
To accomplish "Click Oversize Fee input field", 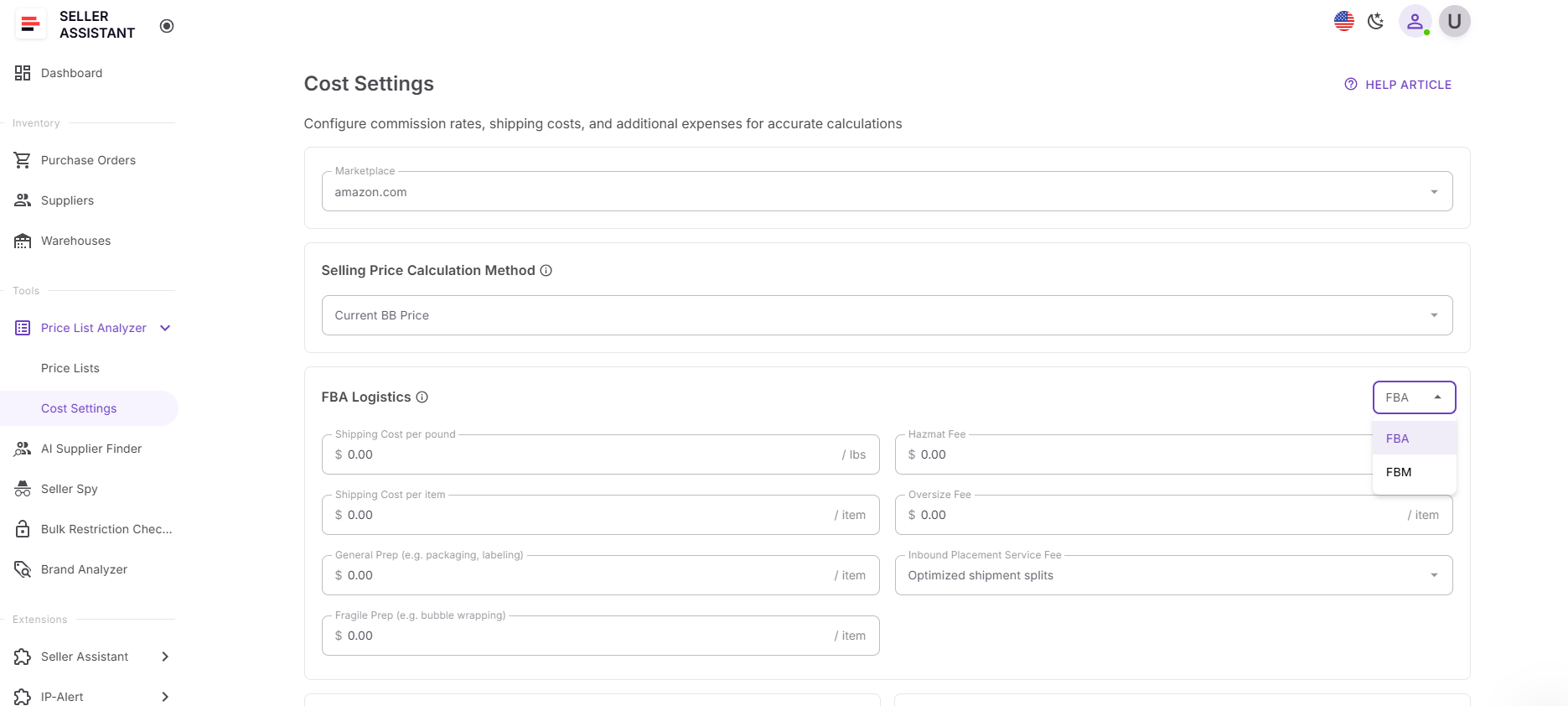I will [1173, 515].
